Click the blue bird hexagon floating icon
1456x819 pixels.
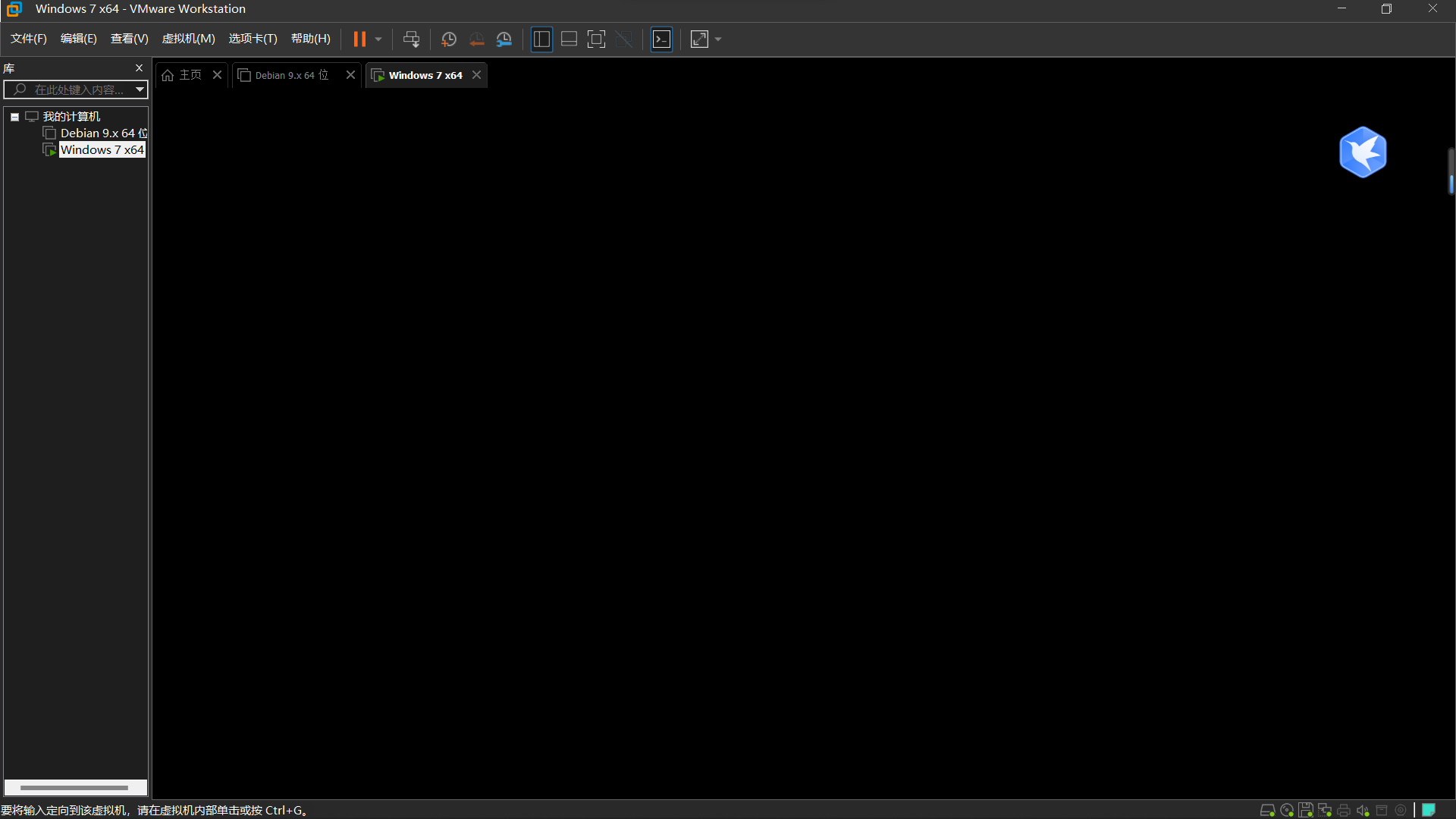1363,152
